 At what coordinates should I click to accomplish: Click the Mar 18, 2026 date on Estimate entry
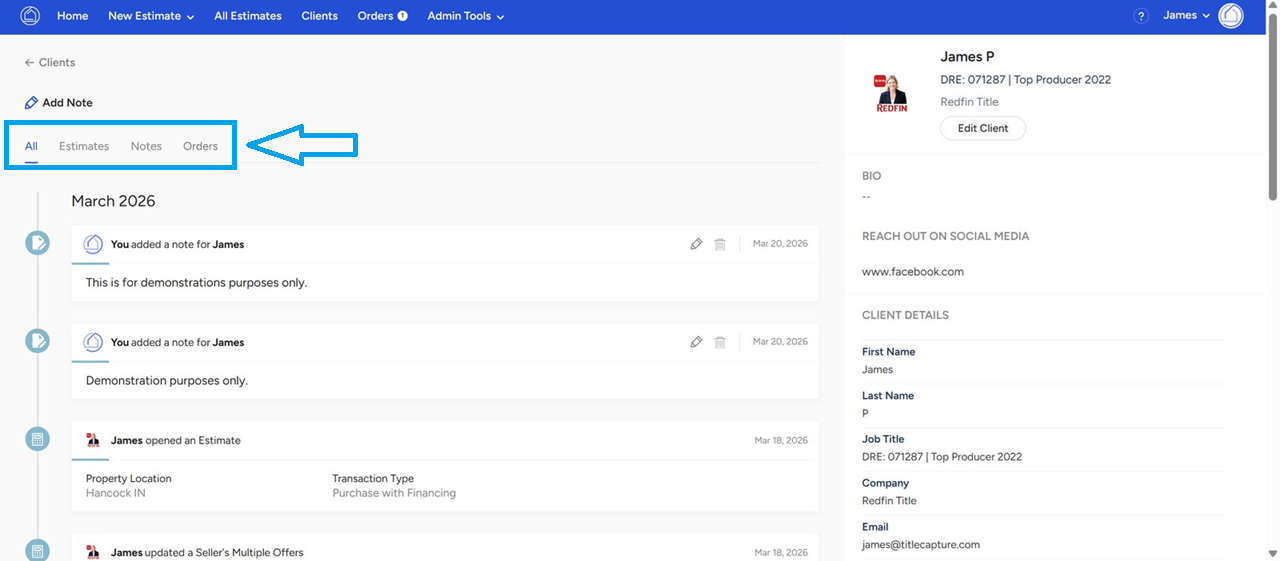point(781,440)
